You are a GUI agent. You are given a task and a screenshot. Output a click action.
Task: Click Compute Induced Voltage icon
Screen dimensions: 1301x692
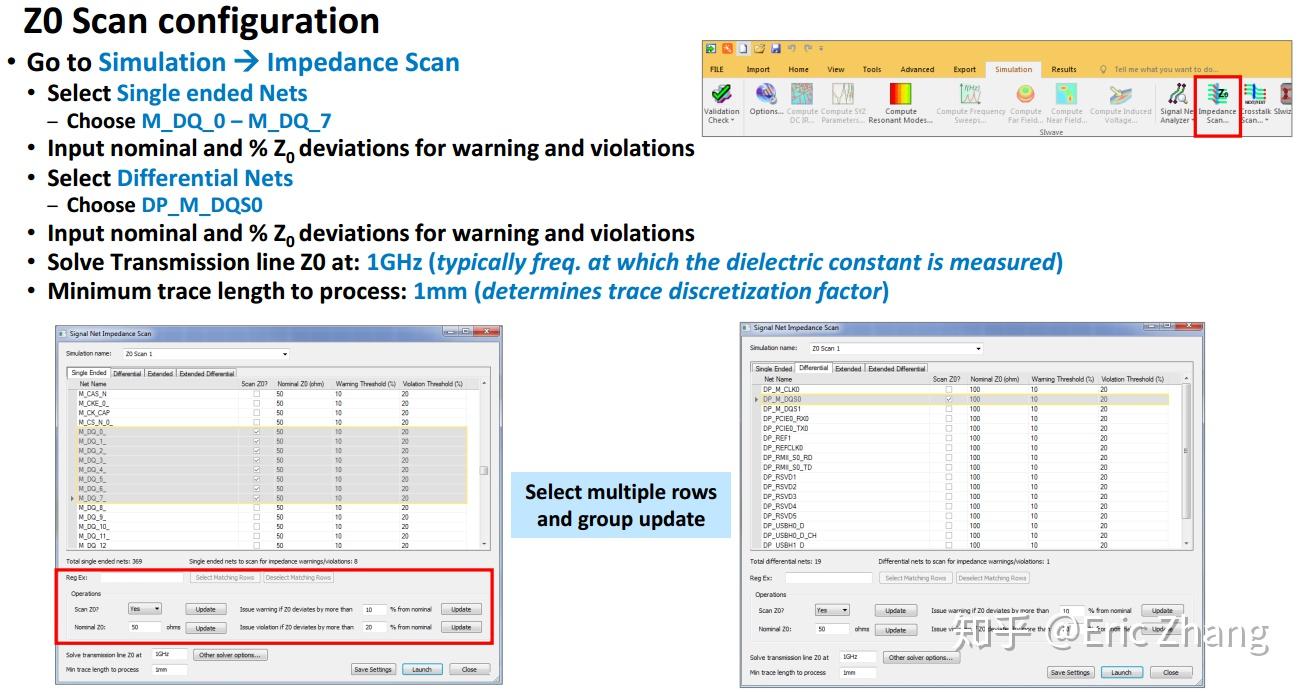click(1120, 94)
